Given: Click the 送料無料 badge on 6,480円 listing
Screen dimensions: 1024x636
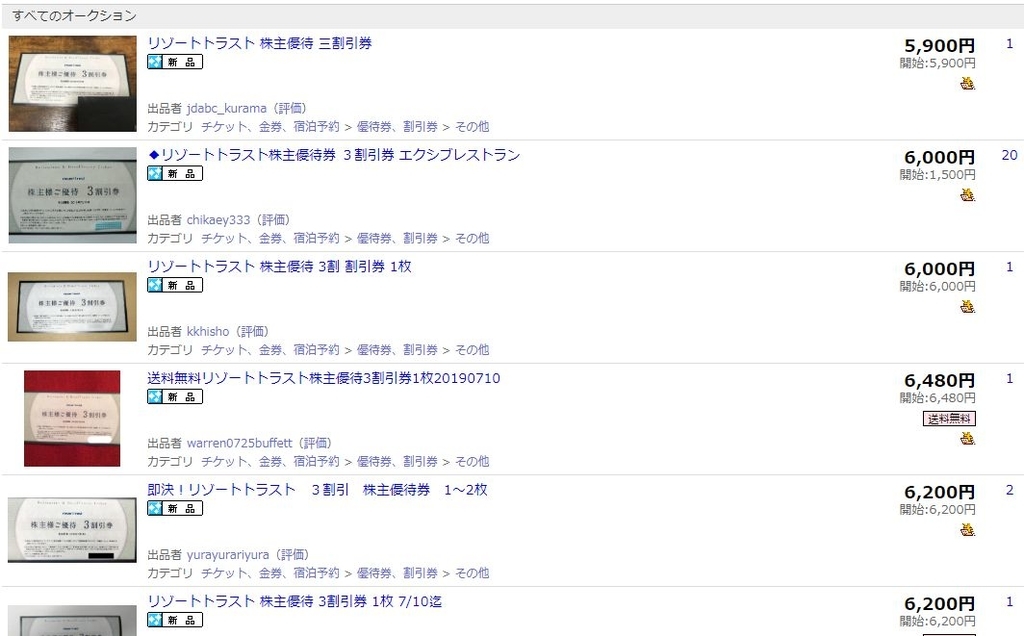Looking at the screenshot, I should point(949,419).
